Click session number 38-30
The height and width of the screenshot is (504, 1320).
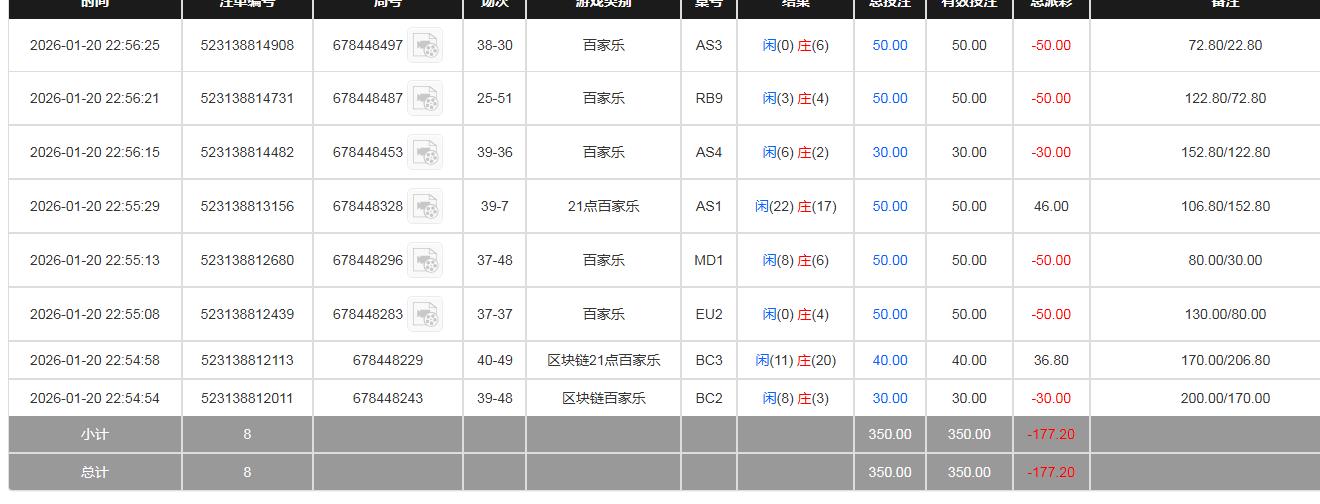[x=495, y=45]
